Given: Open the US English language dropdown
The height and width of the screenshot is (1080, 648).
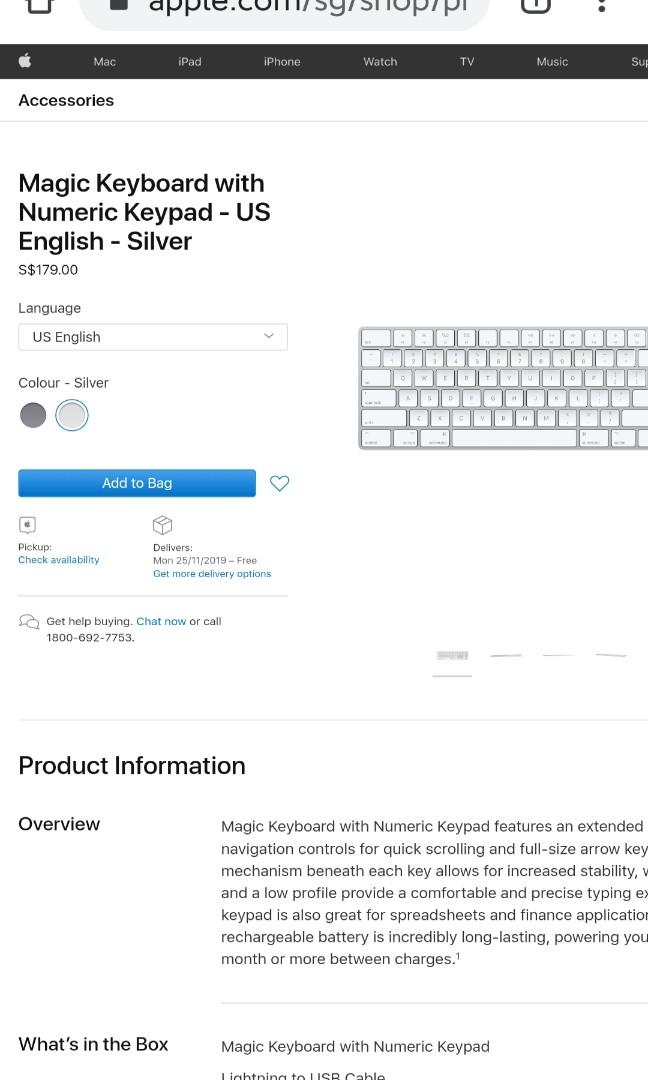Looking at the screenshot, I should [153, 337].
